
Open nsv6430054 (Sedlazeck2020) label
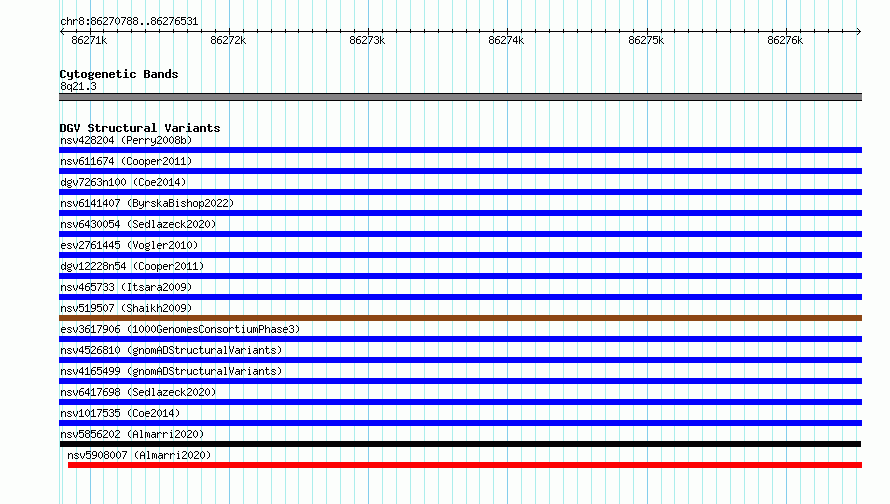[138, 224]
